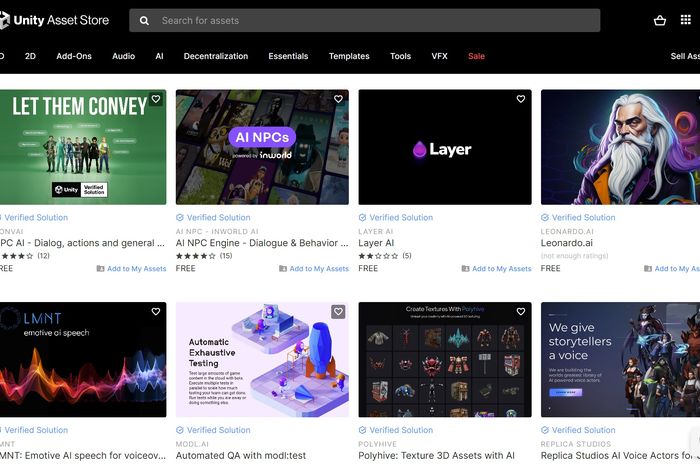Open the Leonardo.ai wizard thumbnail
Screen dimensions: 700x465
[x=621, y=147]
